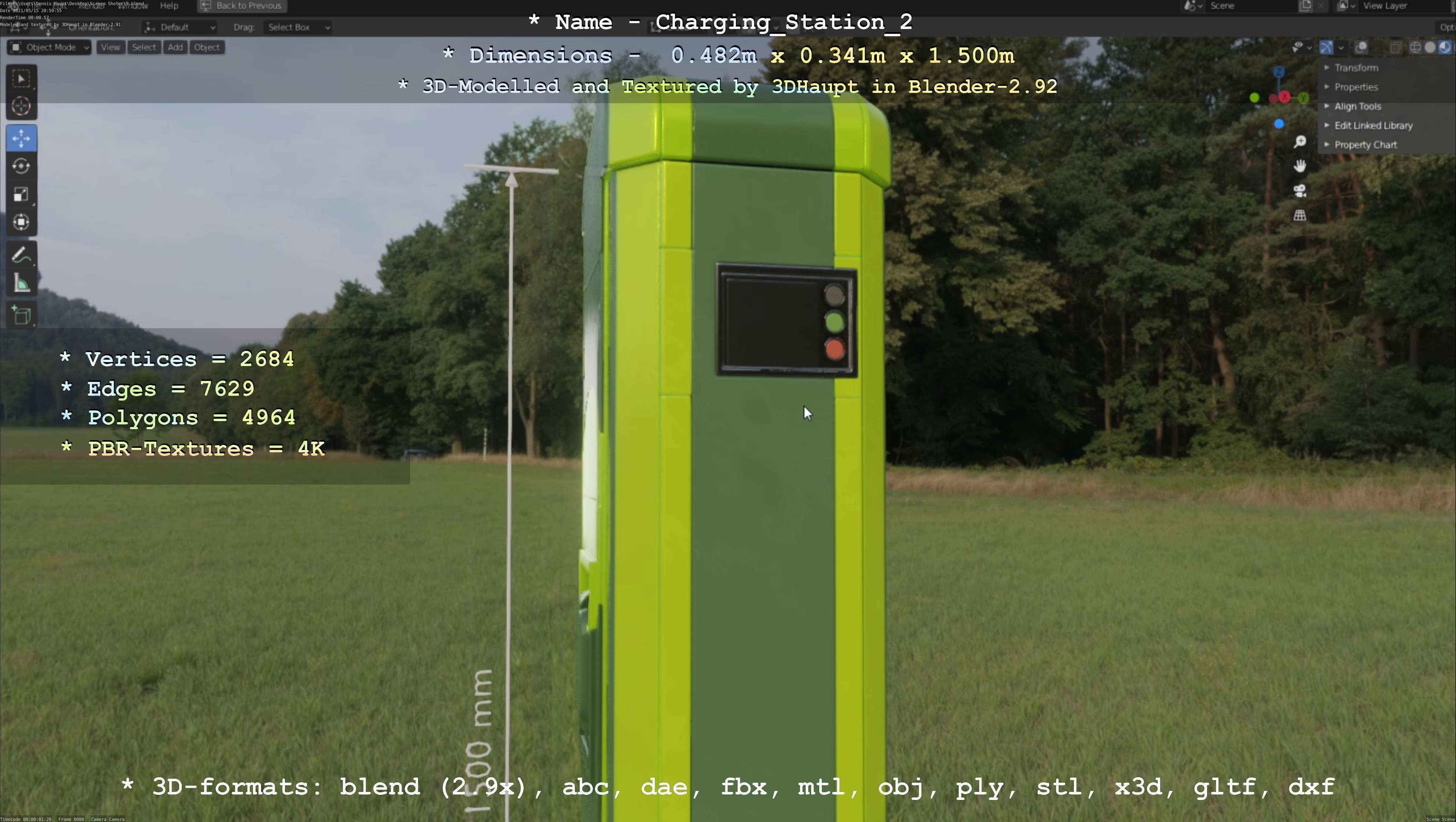Viewport: 1456px width, 822px height.
Task: Open the Default orientation dropdown
Action: pos(180,27)
